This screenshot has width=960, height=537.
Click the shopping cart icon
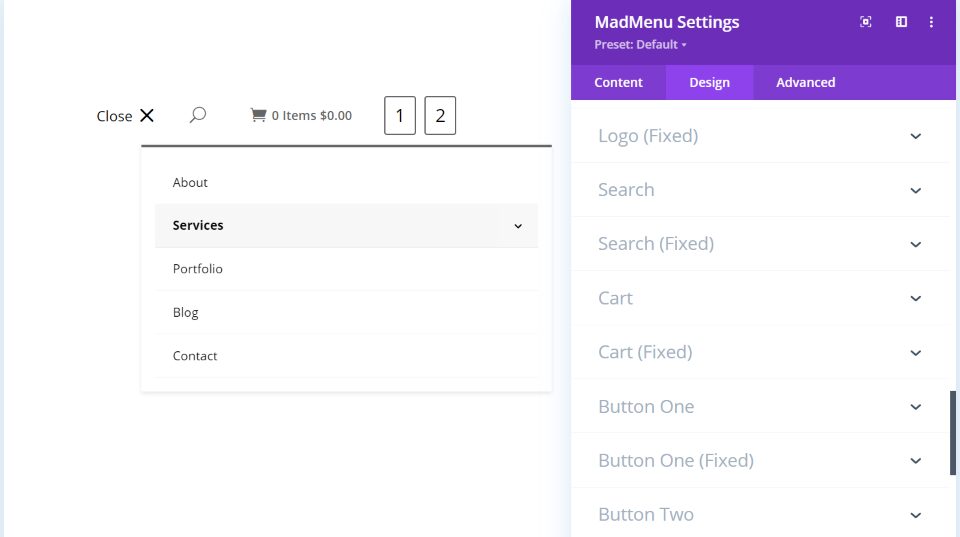pos(258,115)
